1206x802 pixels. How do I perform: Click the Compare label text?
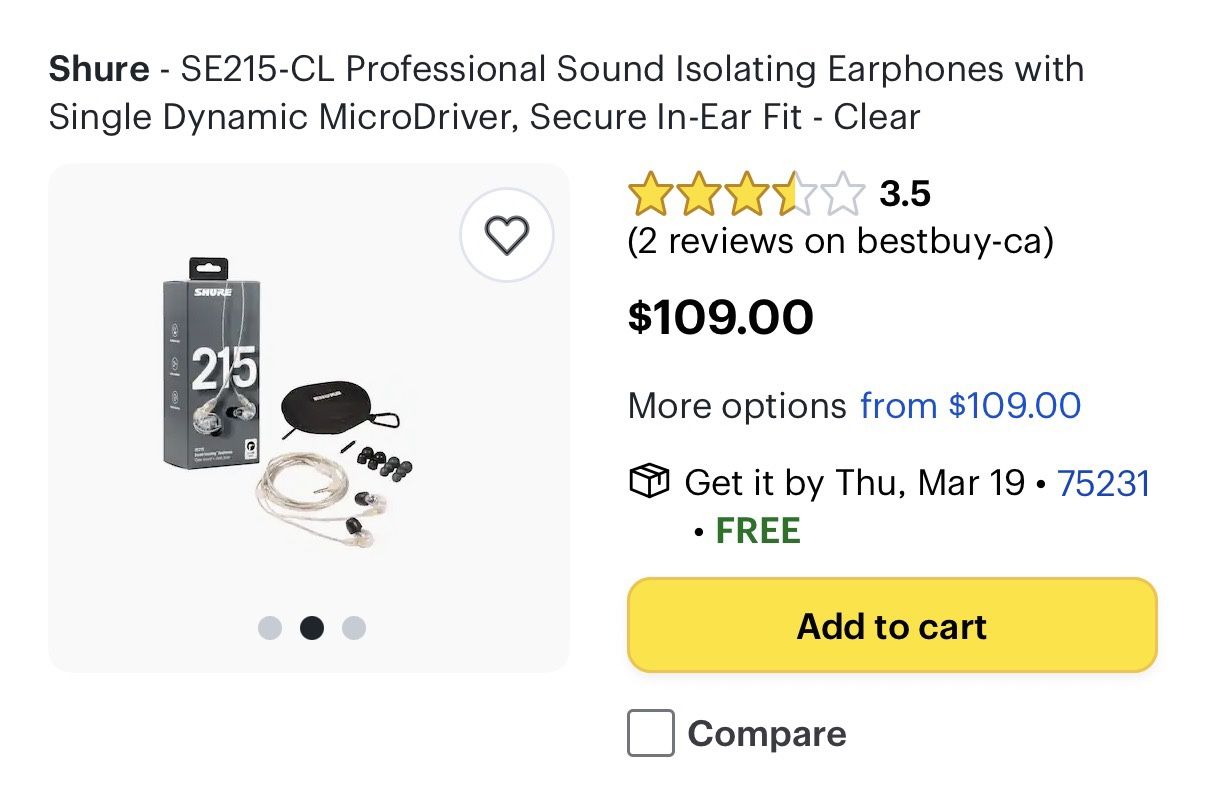click(767, 734)
